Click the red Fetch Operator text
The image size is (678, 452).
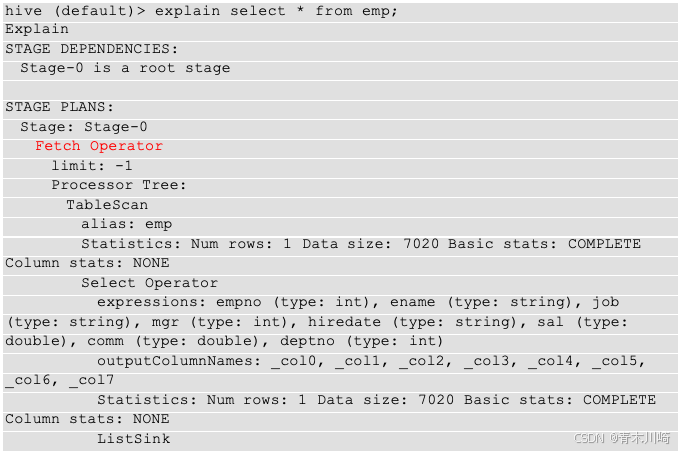(x=99, y=146)
